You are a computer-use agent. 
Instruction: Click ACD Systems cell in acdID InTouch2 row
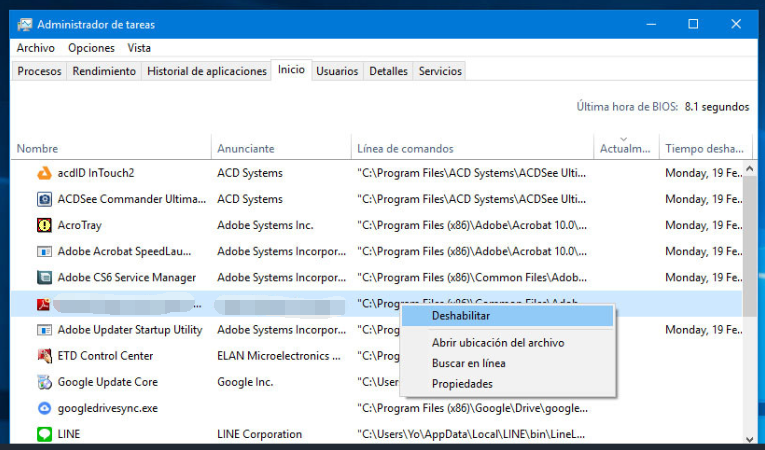[x=250, y=173]
